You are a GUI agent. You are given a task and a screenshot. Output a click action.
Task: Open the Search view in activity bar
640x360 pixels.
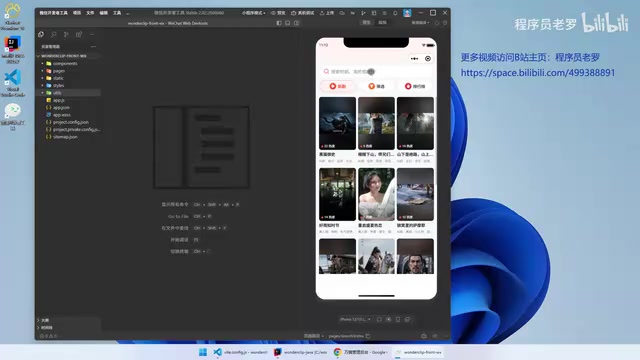click(53, 34)
